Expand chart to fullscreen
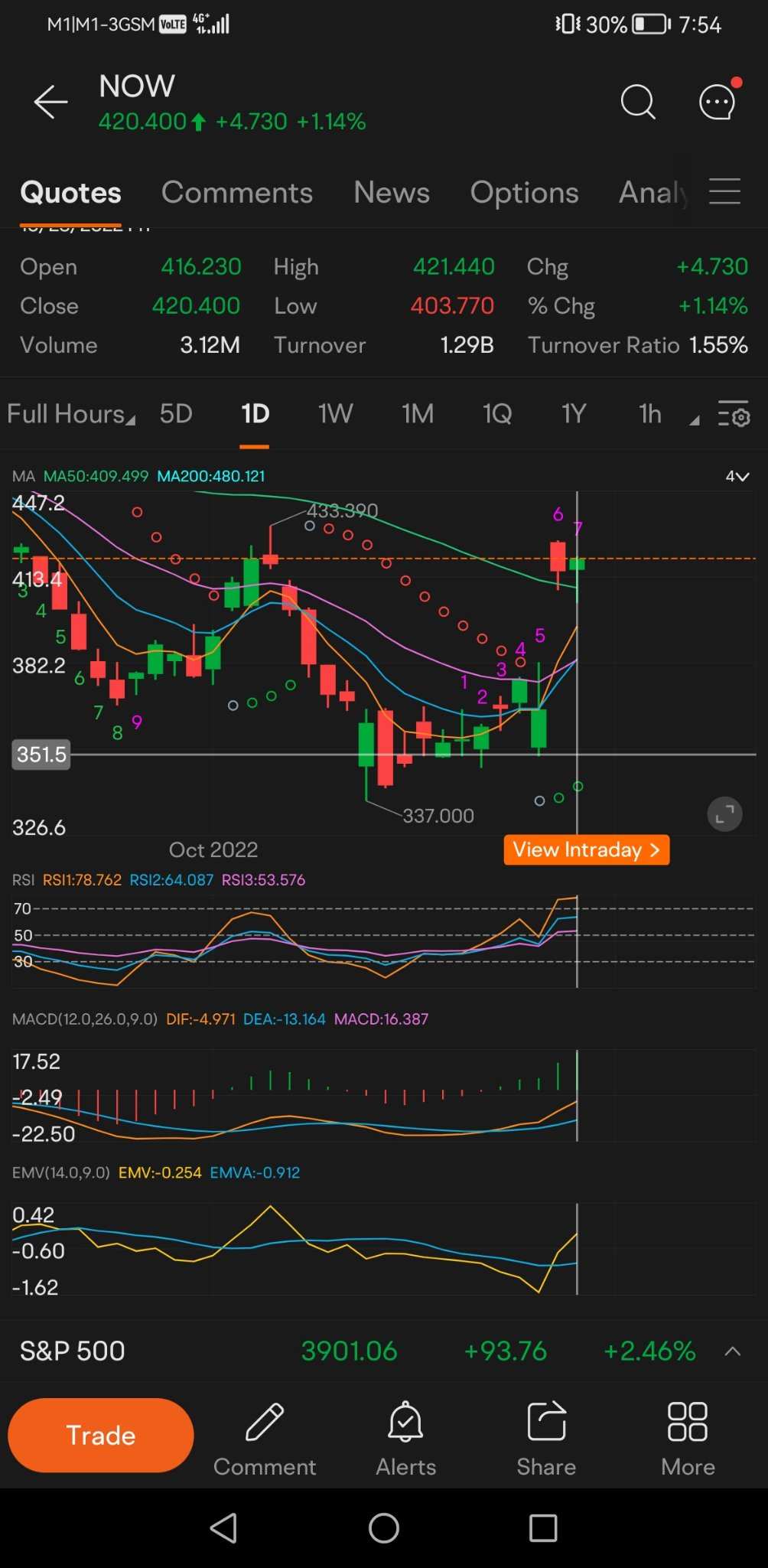Screen dimensions: 768x1568 (x=724, y=814)
